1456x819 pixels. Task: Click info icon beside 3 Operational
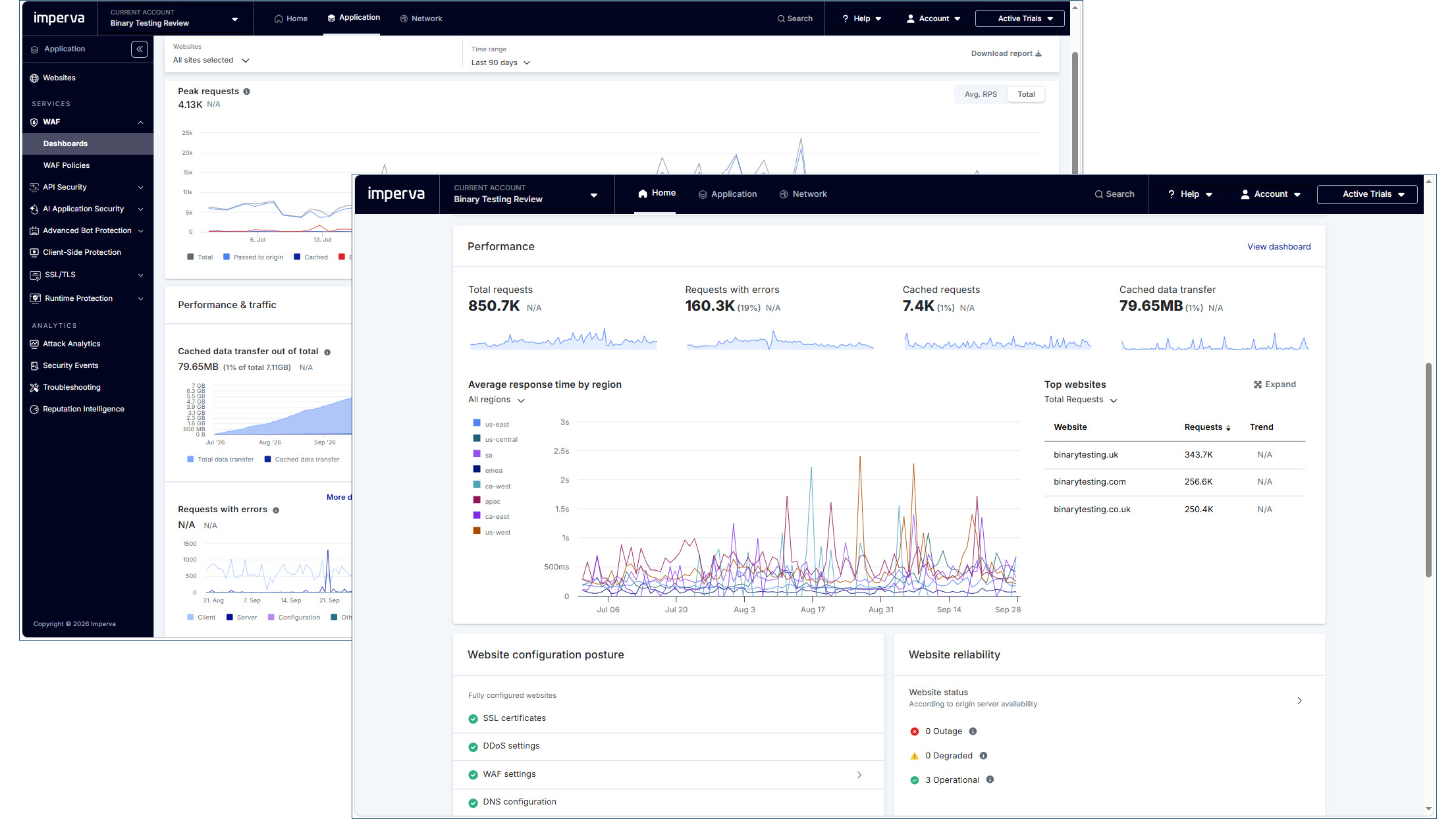coord(990,779)
